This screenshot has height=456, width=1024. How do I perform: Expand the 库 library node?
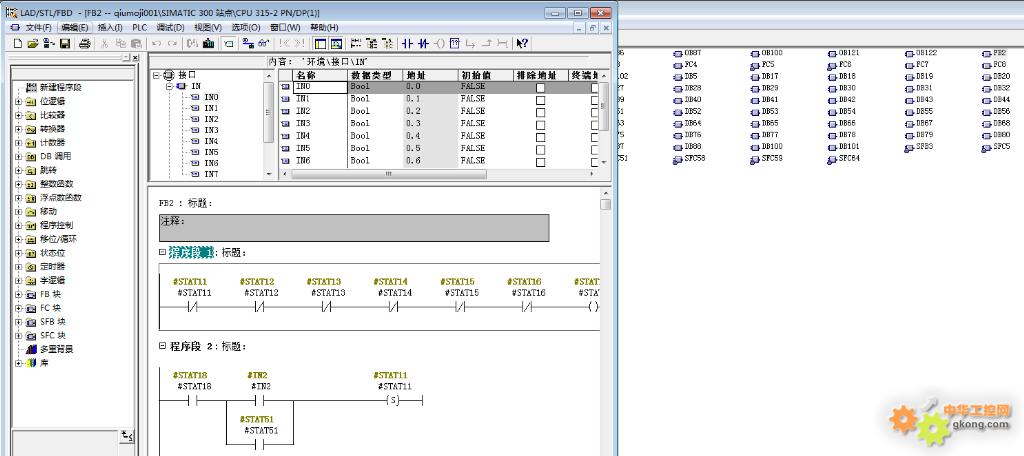(19, 363)
